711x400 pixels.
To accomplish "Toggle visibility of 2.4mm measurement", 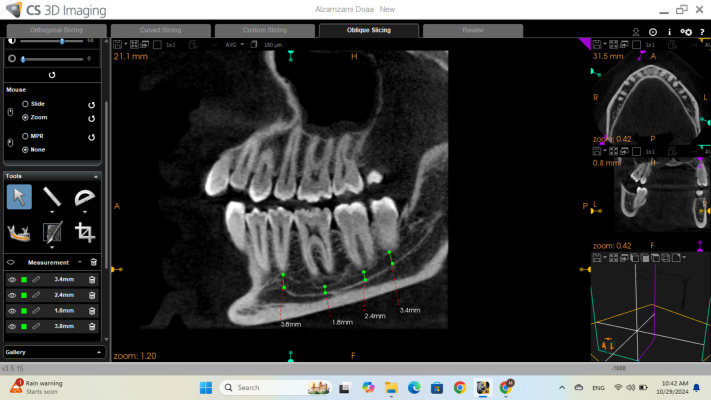I will pos(12,295).
